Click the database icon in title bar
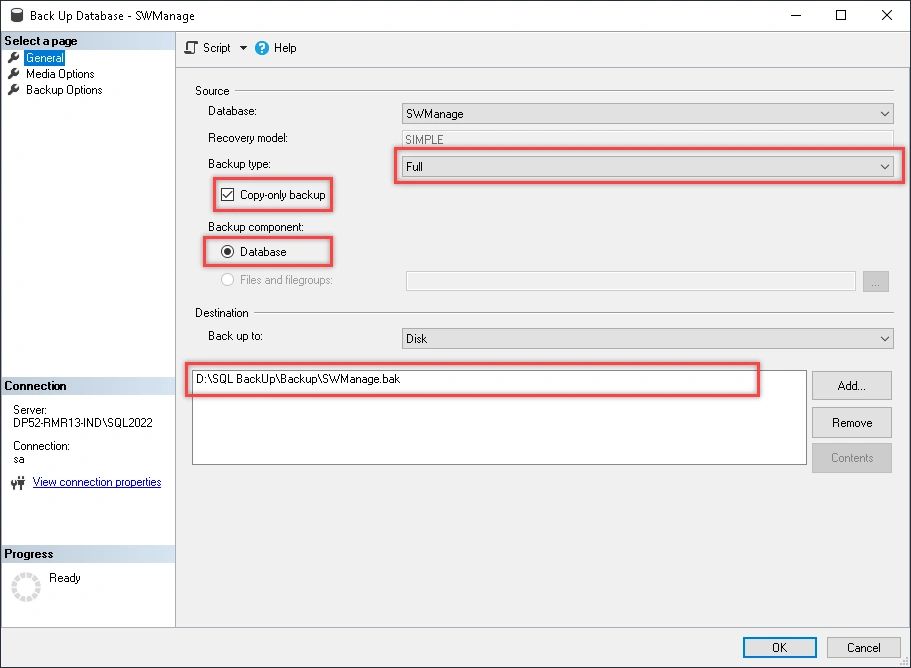The width and height of the screenshot is (911, 668). (15, 16)
